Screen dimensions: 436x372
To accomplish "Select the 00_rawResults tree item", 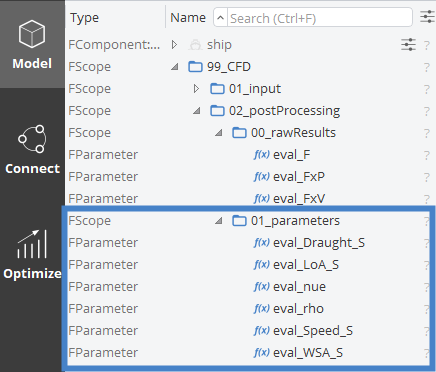I will click(293, 133).
